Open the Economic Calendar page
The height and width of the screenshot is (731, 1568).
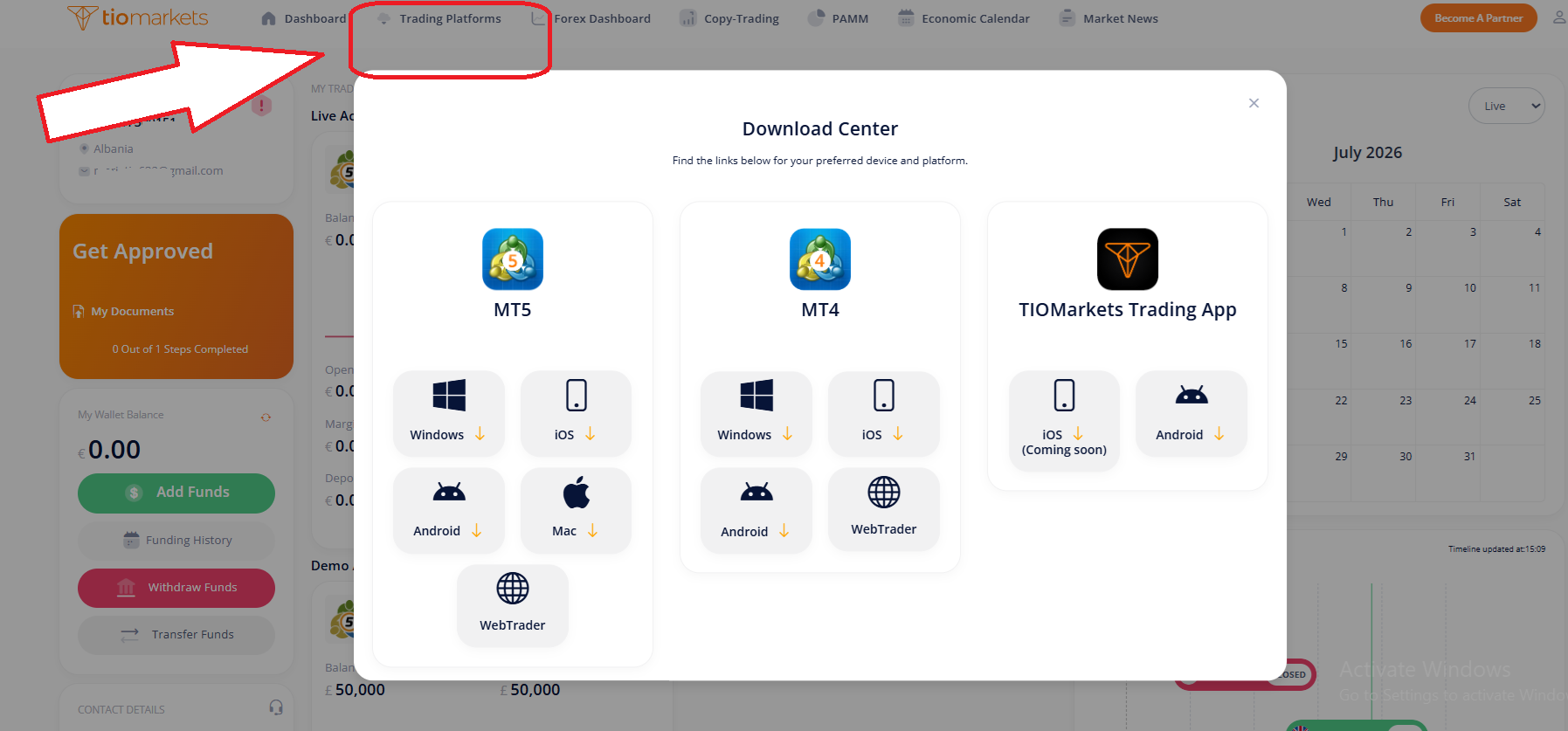pyautogui.click(x=964, y=18)
